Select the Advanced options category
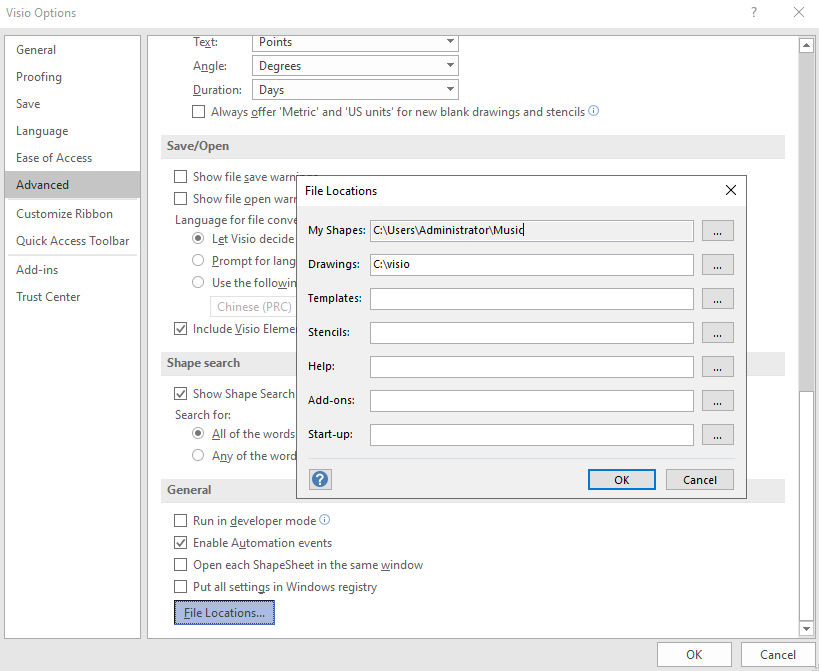Screen dimensions: 819x671 coord(73,185)
